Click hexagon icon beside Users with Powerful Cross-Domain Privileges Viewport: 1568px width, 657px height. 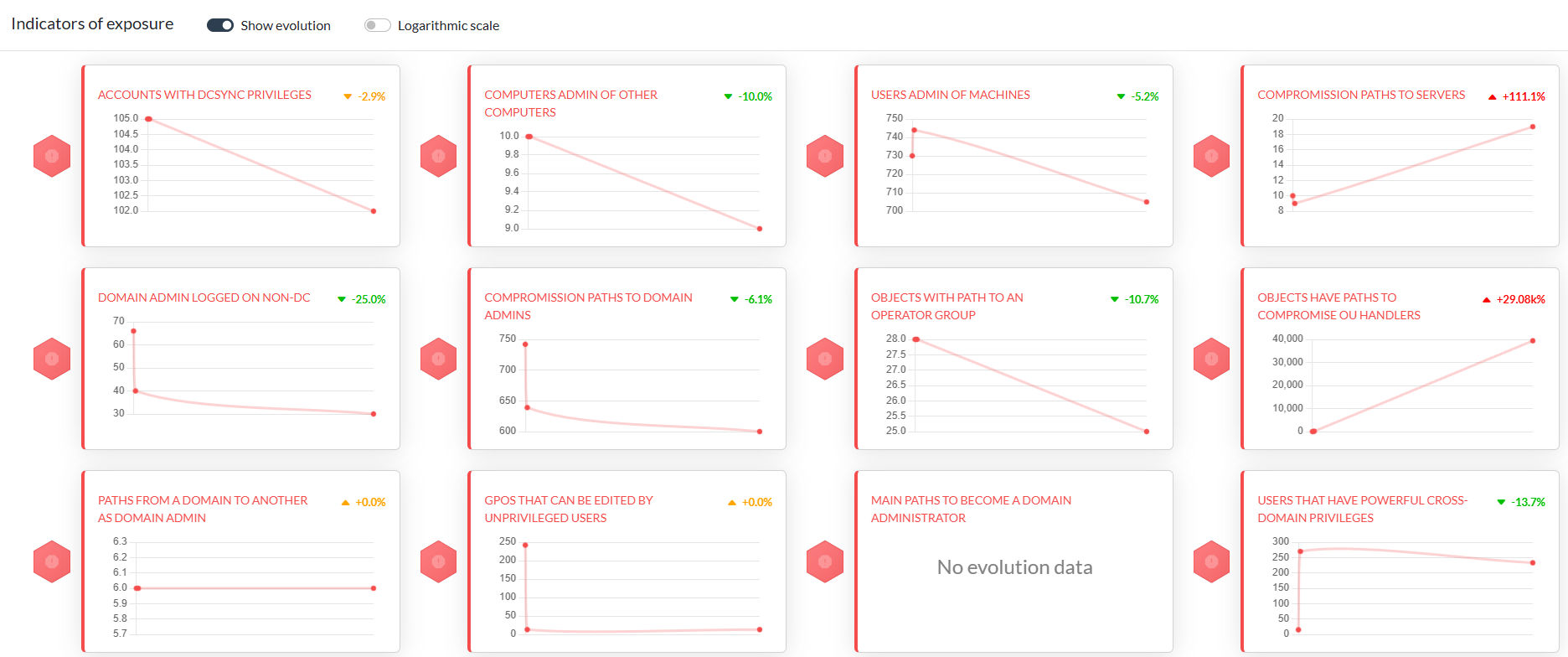[x=1211, y=561]
